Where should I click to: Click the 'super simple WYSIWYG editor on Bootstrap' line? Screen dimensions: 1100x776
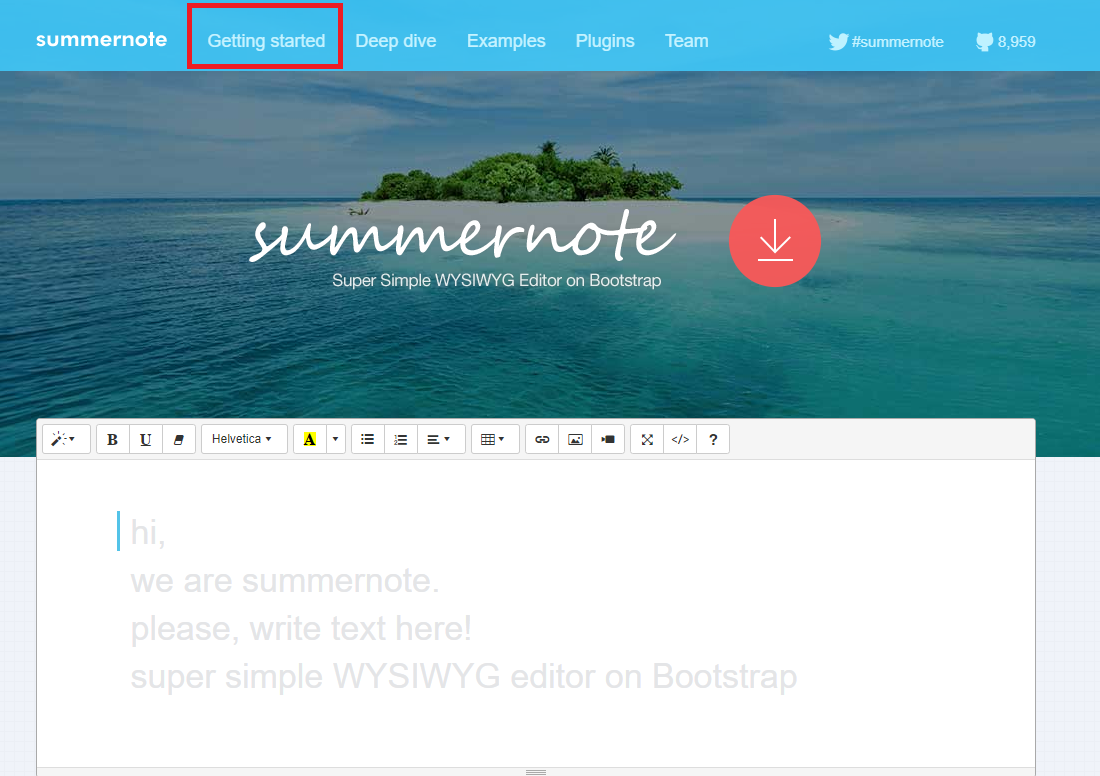464,677
